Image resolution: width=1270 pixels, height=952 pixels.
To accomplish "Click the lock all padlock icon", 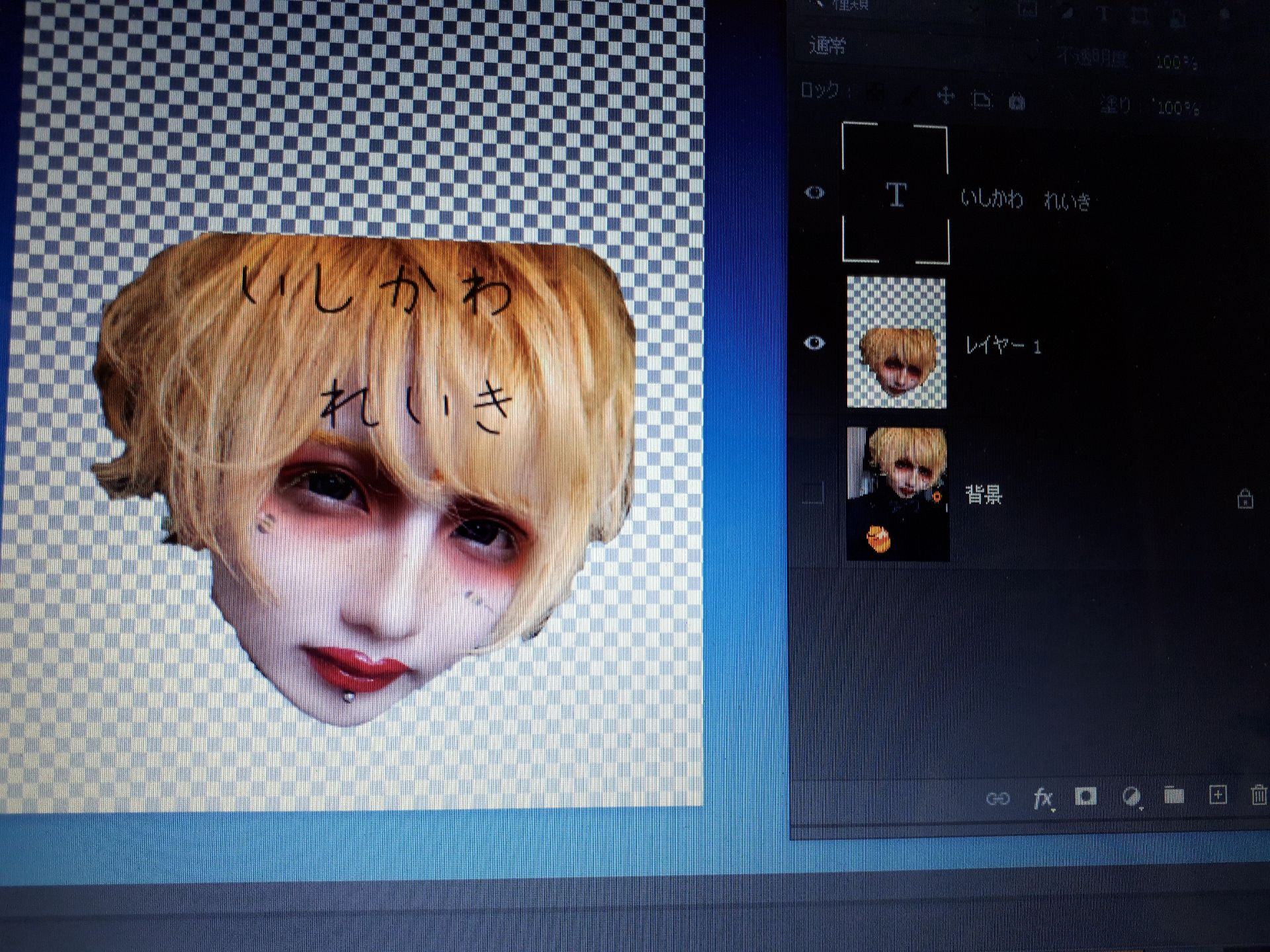I will [1017, 101].
